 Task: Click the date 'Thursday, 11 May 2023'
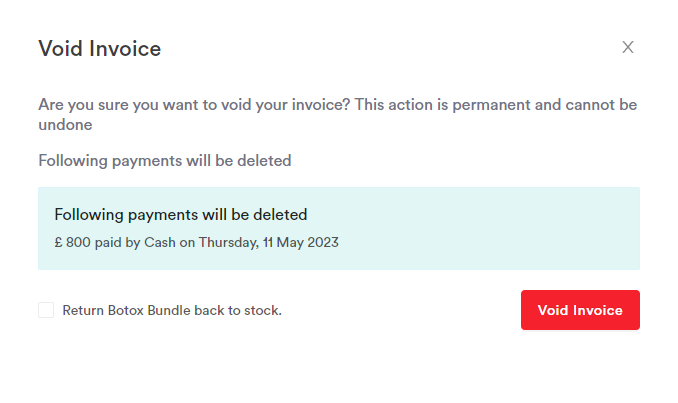click(x=269, y=242)
